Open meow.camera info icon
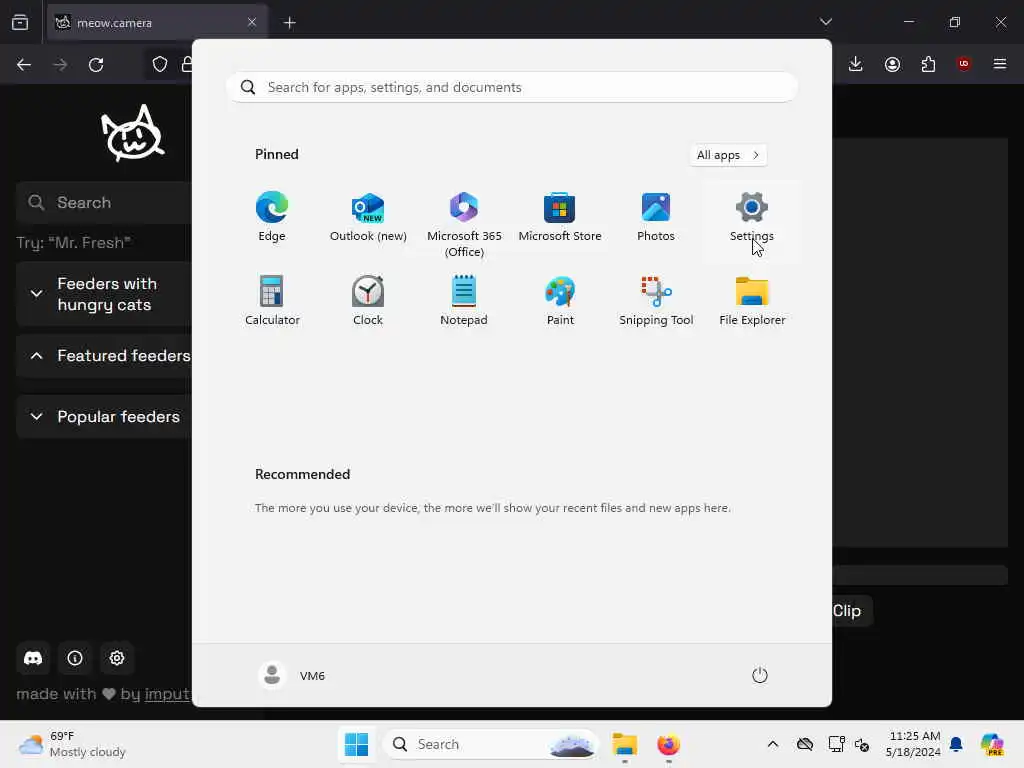This screenshot has width=1024, height=768. 75,658
